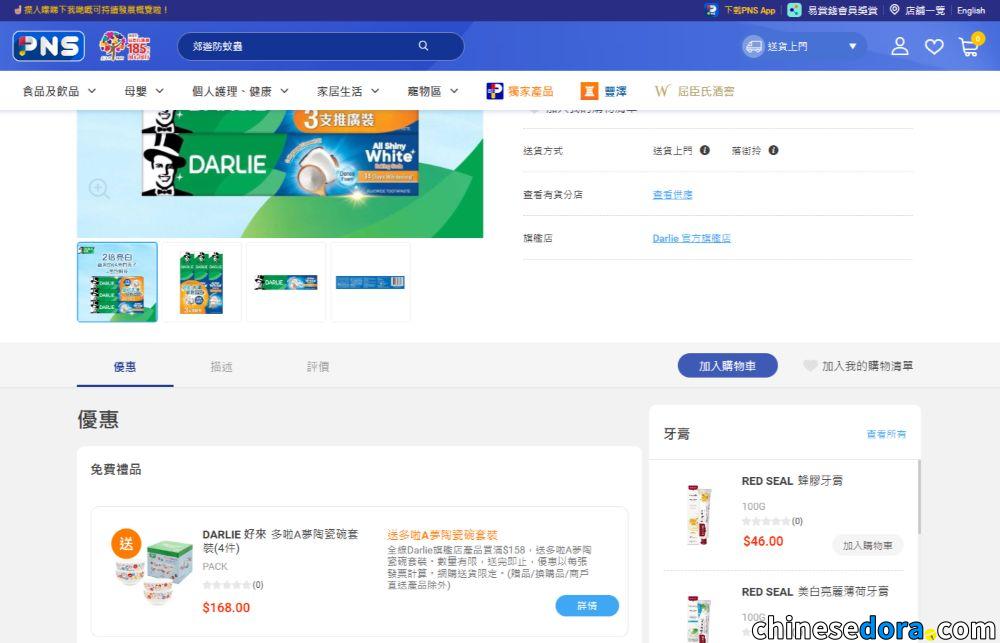Expand the 食品及飲品 category menu
Image resolution: width=1000 pixels, height=643 pixels.
[x=59, y=91]
